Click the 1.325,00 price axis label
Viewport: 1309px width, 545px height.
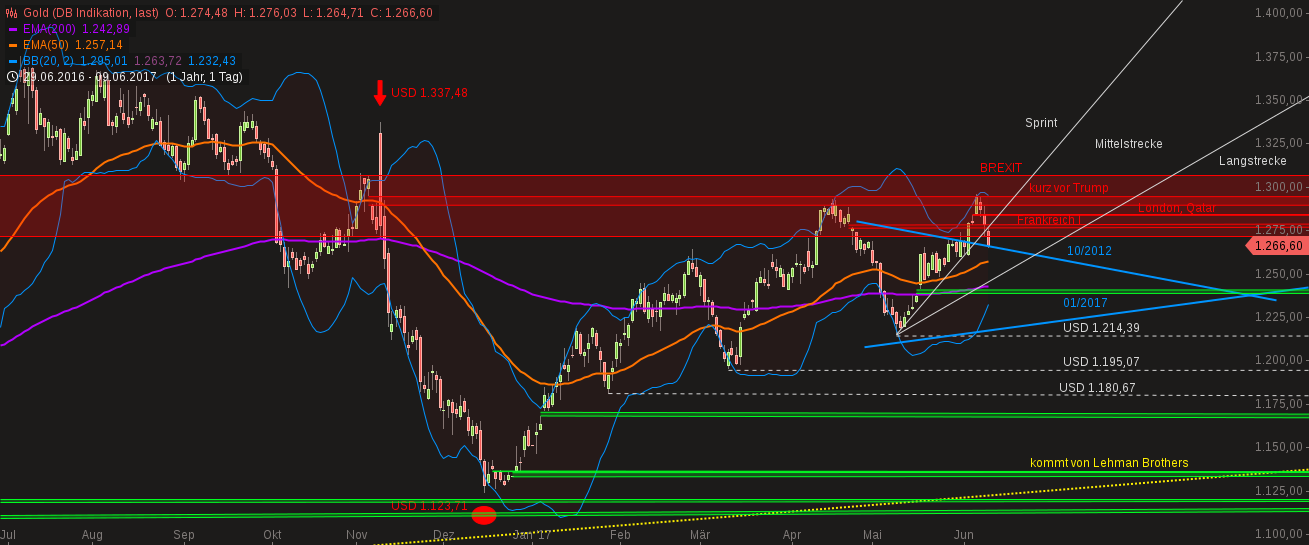1281,144
